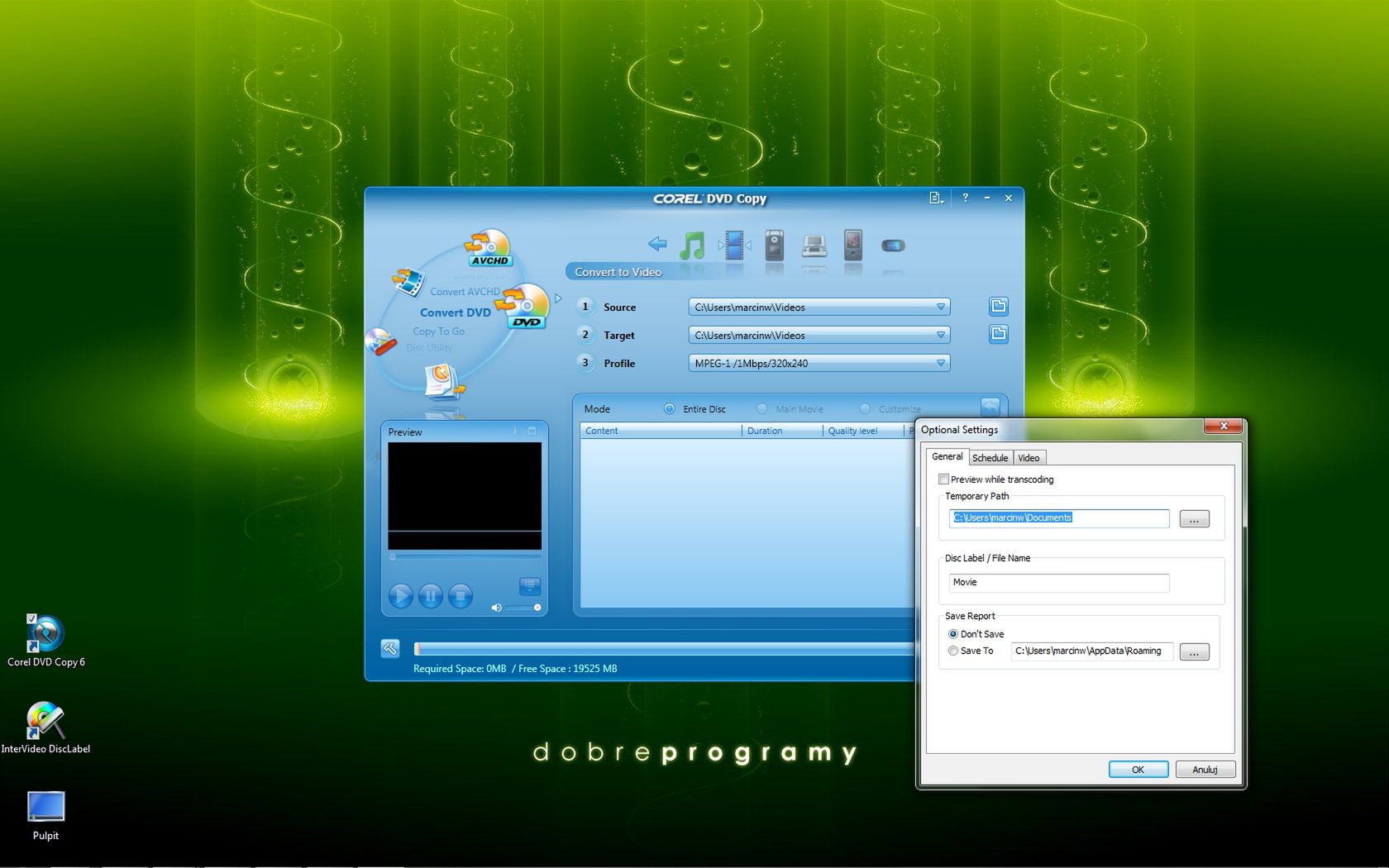Select the green music note audio icon
Screen dimensions: 1389x868
coord(692,246)
